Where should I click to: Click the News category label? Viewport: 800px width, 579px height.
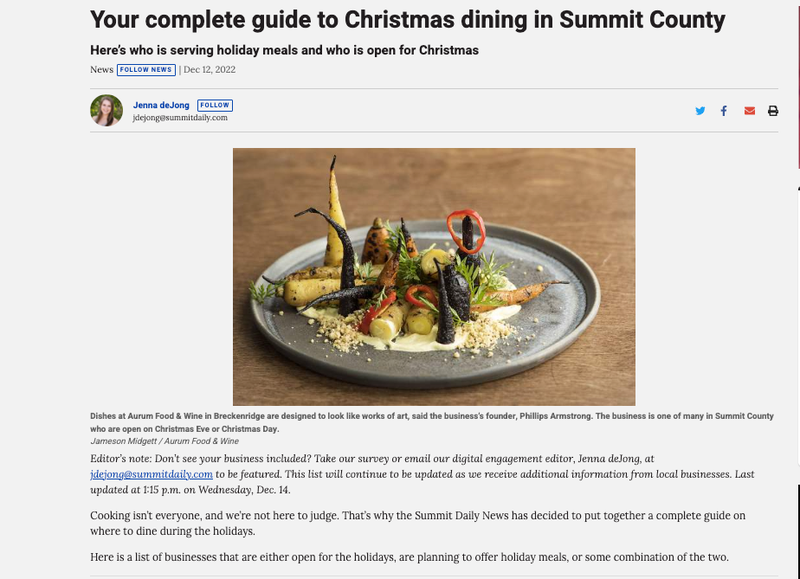102,70
